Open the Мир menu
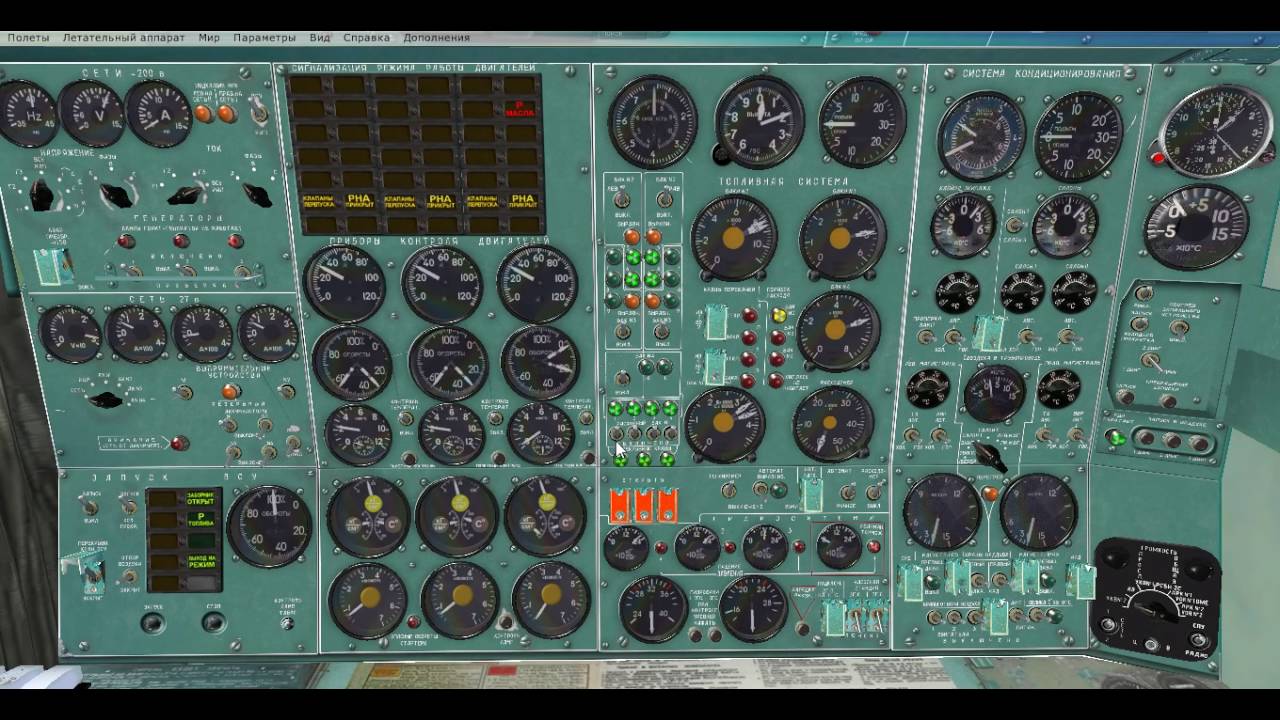1280x720 pixels. point(209,37)
